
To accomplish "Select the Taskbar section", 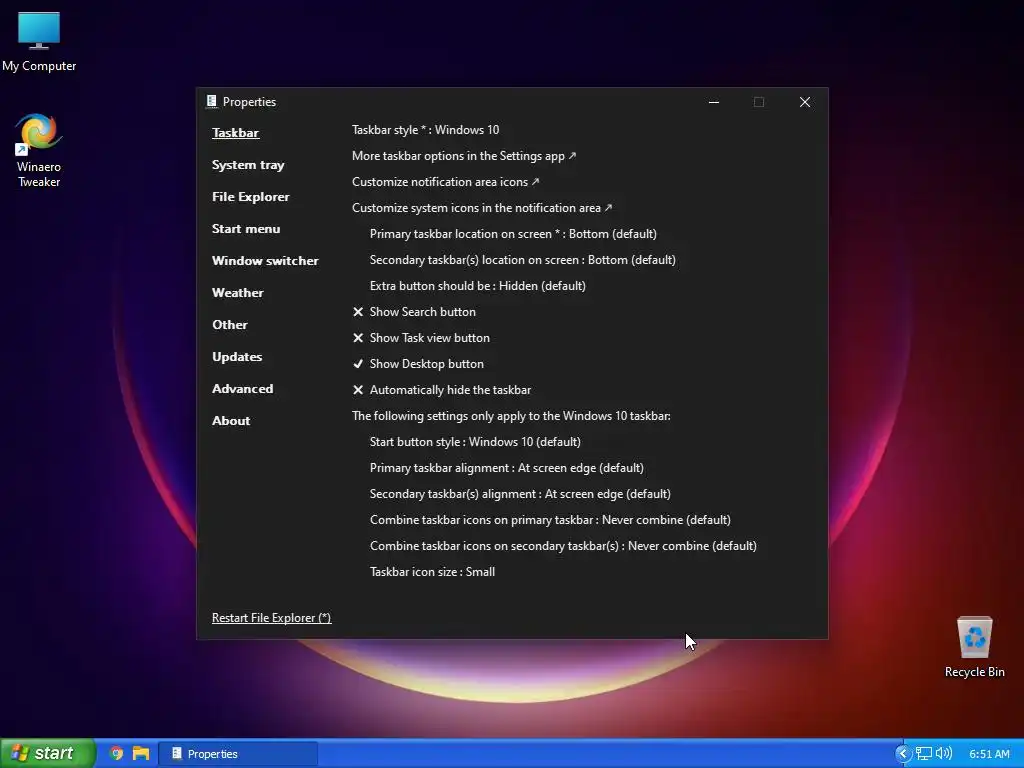I will 235,133.
